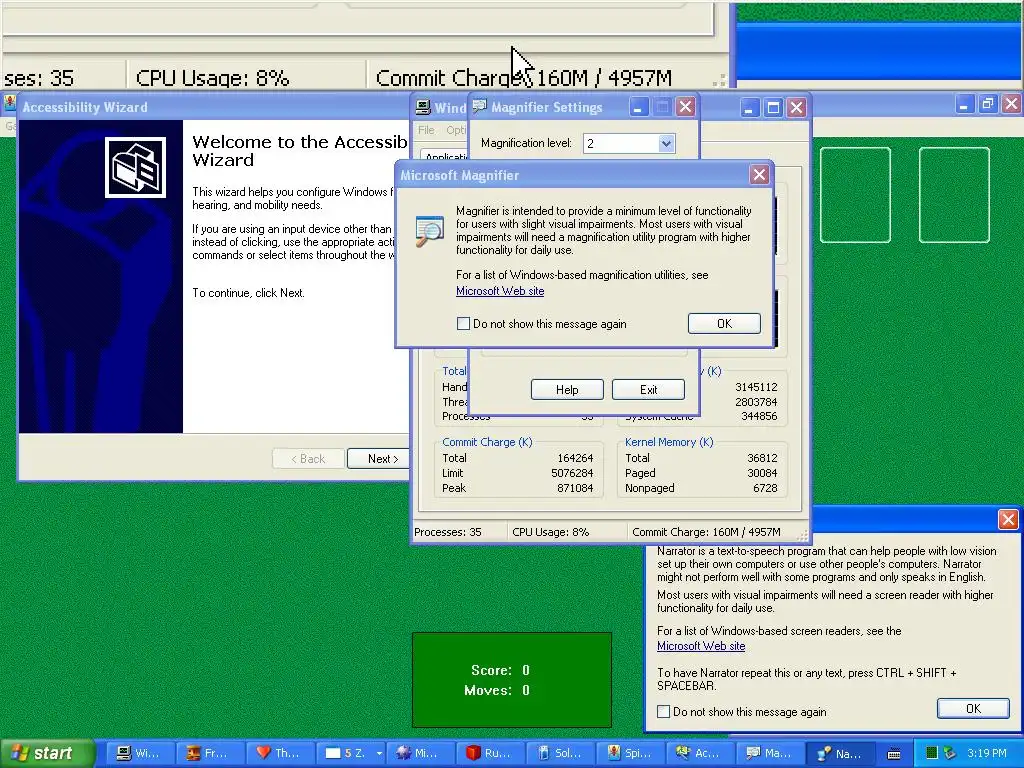The height and width of the screenshot is (768, 1024).
Task: Switch to the Ac... Accessibility Wizard taskbar item
Action: 701,753
